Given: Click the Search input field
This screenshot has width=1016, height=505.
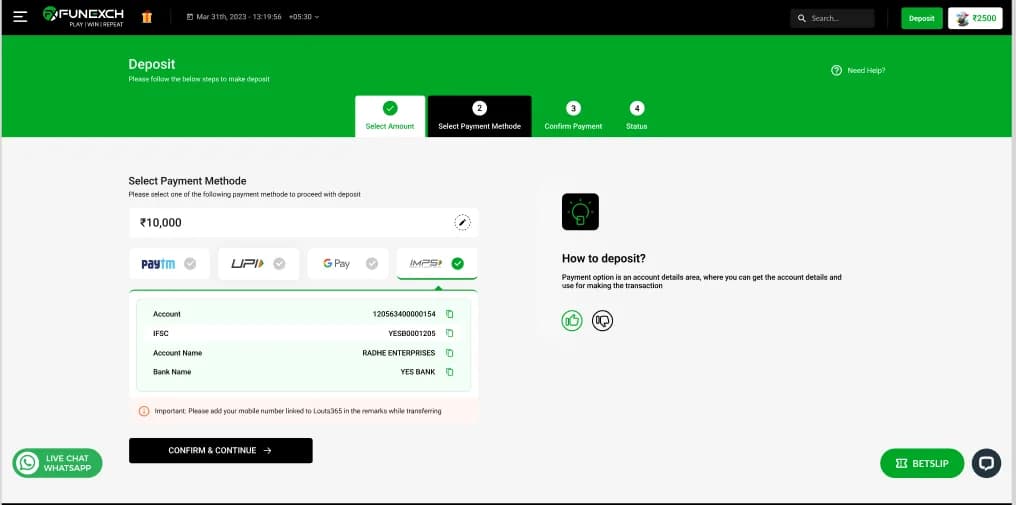Looking at the screenshot, I should 832,18.
